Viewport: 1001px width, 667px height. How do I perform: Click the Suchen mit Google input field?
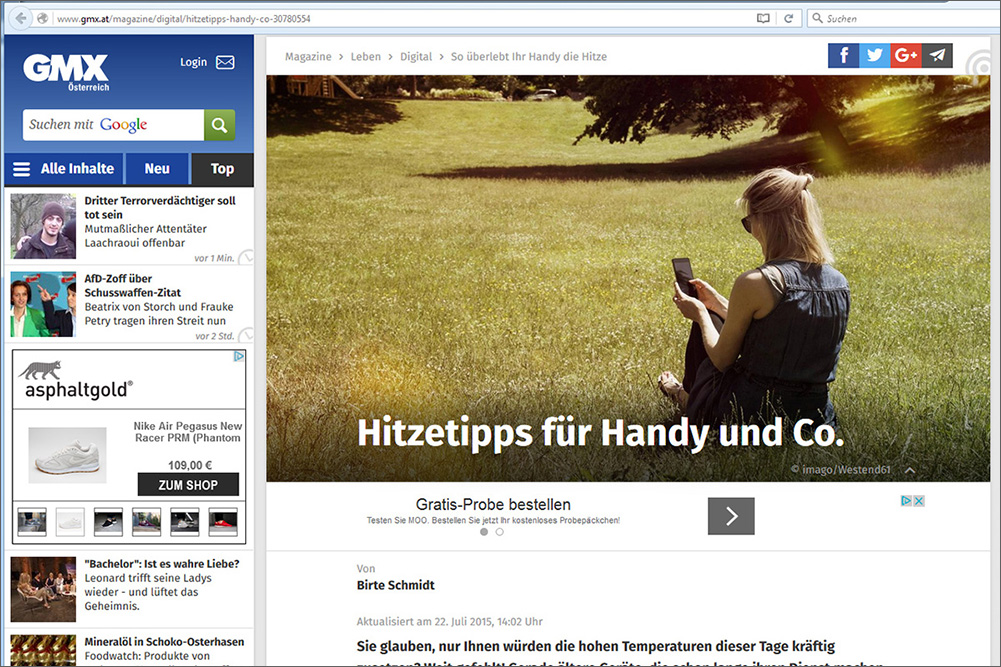coord(114,125)
